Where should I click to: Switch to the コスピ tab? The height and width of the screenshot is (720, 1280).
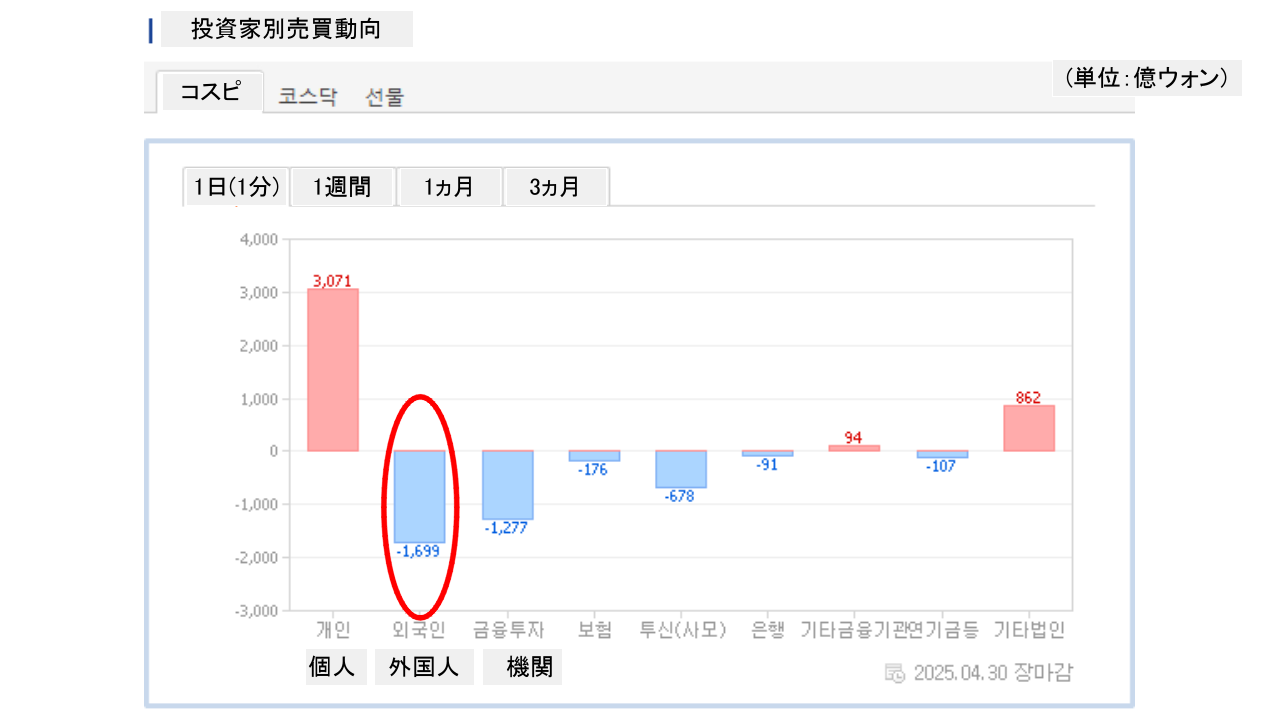coord(210,92)
